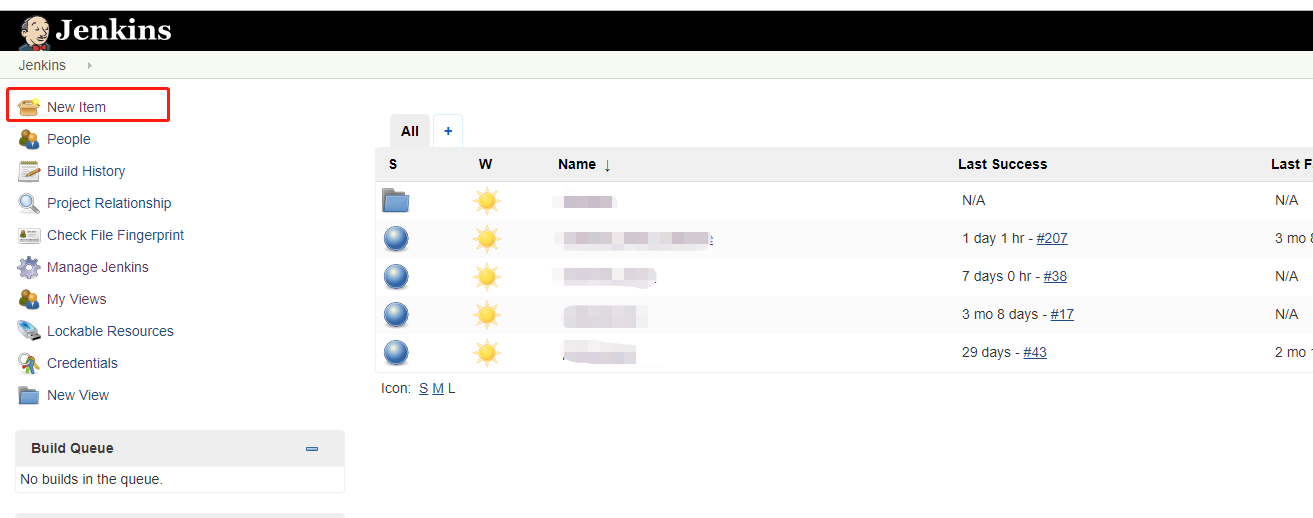Click sunny weather icon in #38 row

486,276
